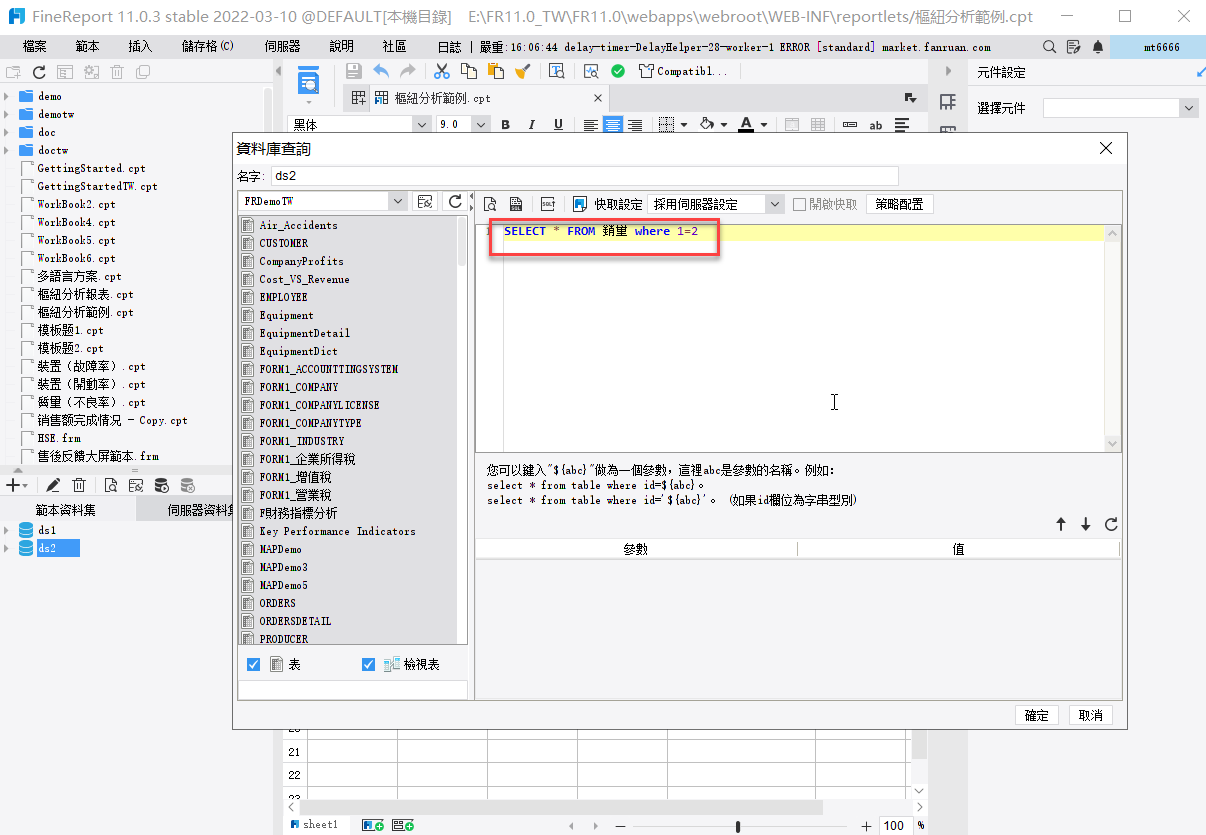Click the move parameter up arrow
1206x835 pixels.
[x=1061, y=524]
